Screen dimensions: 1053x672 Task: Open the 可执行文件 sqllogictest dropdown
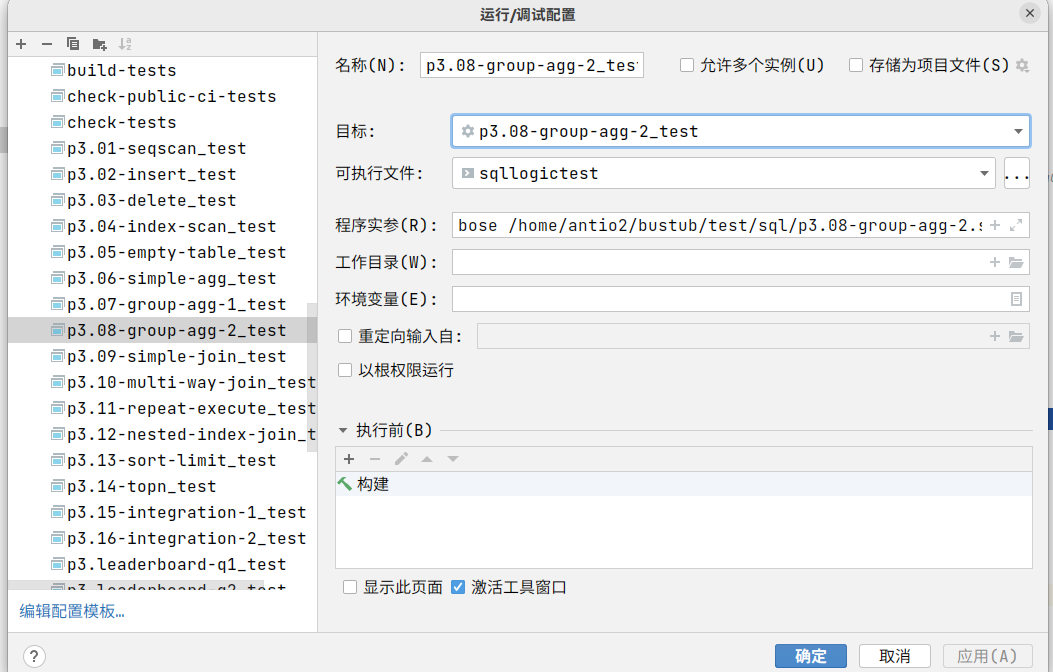(984, 173)
